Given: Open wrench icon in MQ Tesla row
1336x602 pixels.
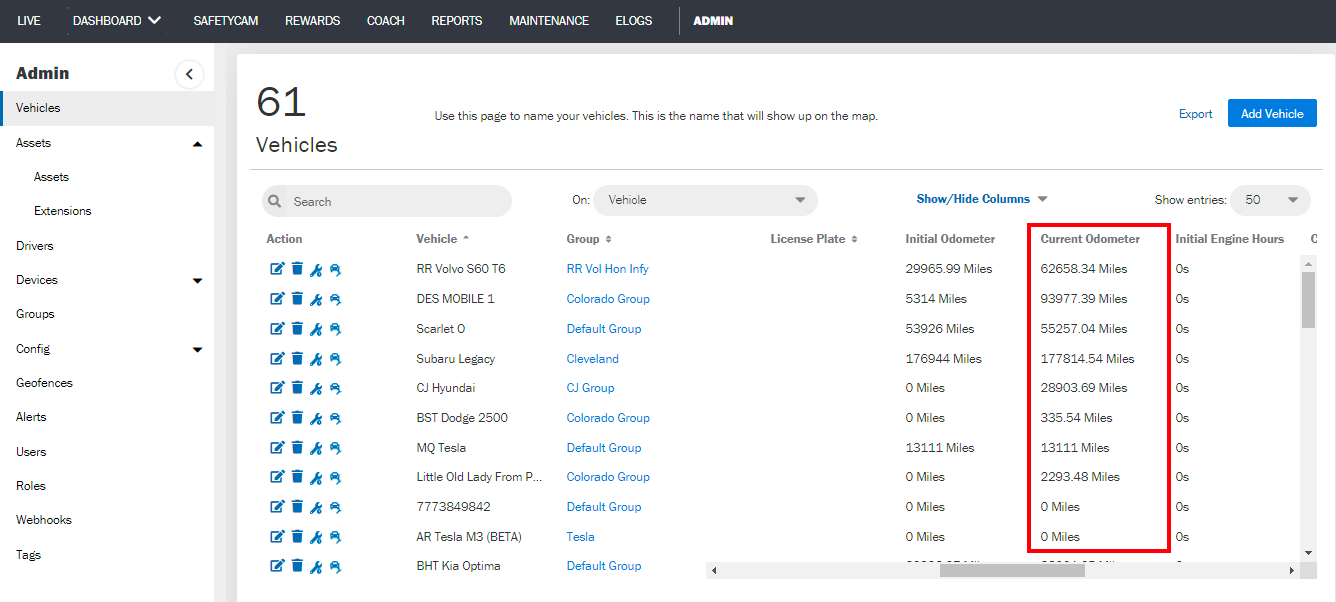Looking at the screenshot, I should point(316,448).
